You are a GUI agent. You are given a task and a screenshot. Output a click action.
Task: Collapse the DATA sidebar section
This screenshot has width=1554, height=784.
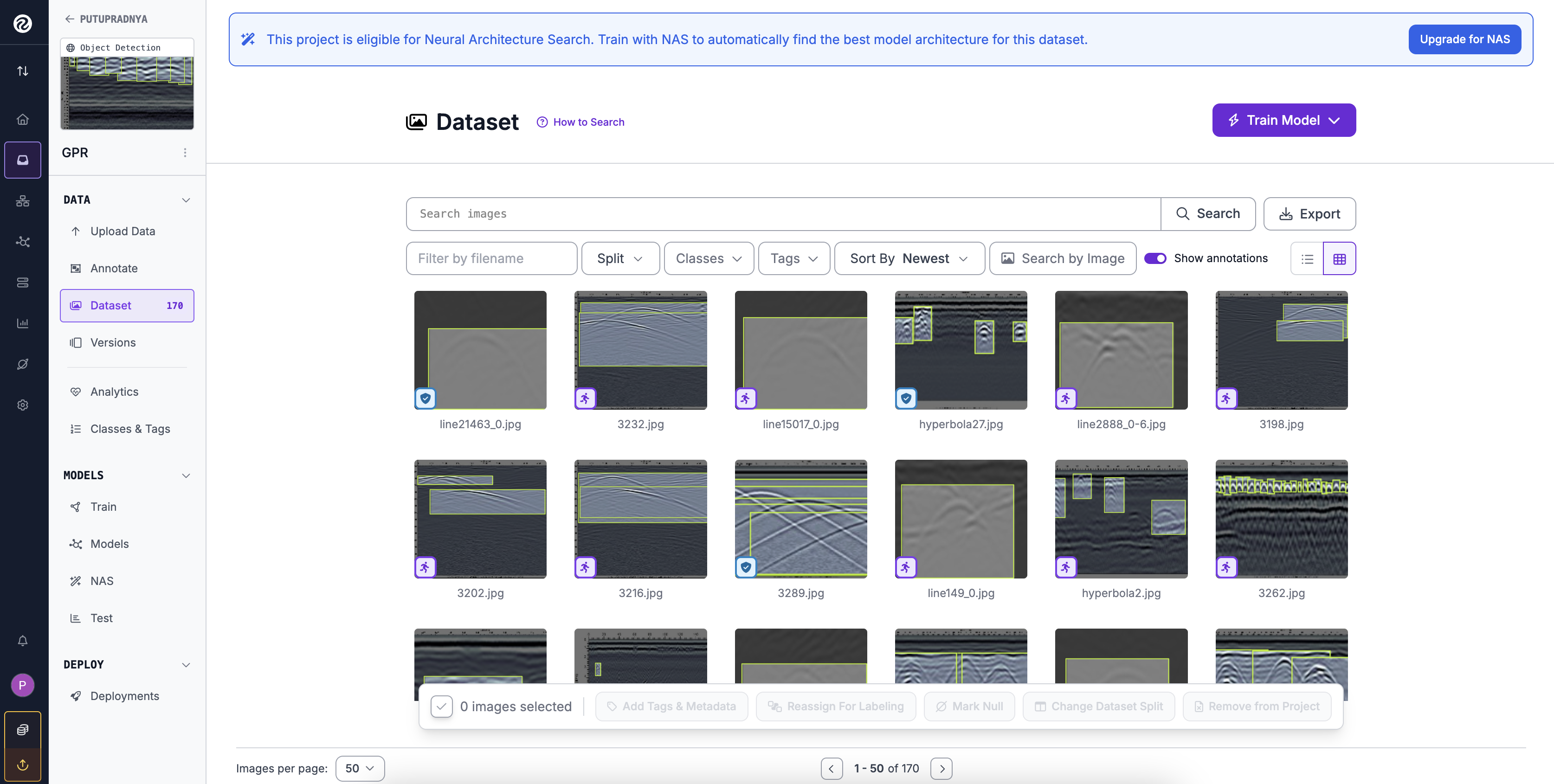(186, 200)
